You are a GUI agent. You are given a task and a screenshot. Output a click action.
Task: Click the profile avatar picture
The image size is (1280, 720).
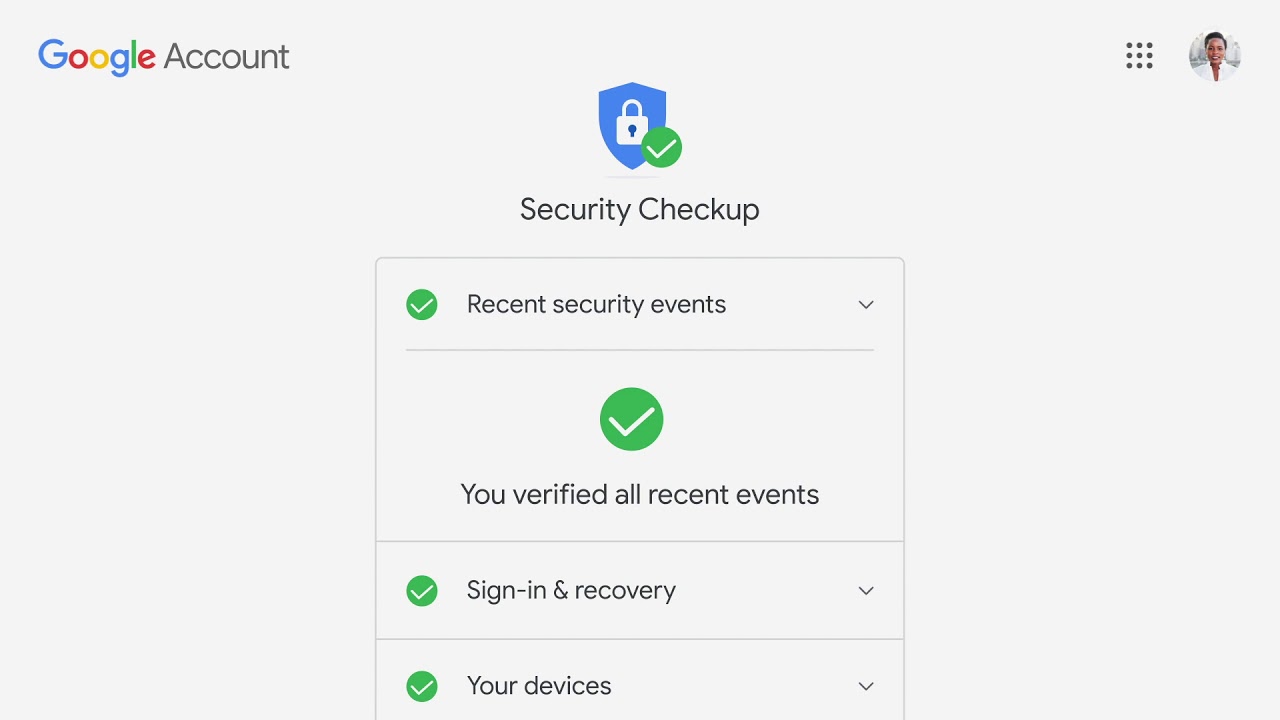click(x=1214, y=56)
